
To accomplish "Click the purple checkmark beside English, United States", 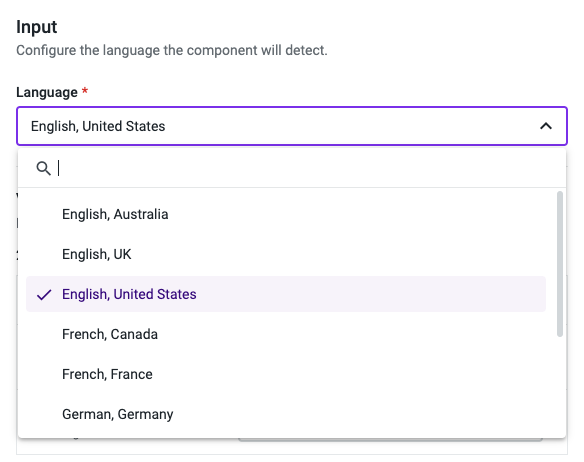I will coord(44,295).
